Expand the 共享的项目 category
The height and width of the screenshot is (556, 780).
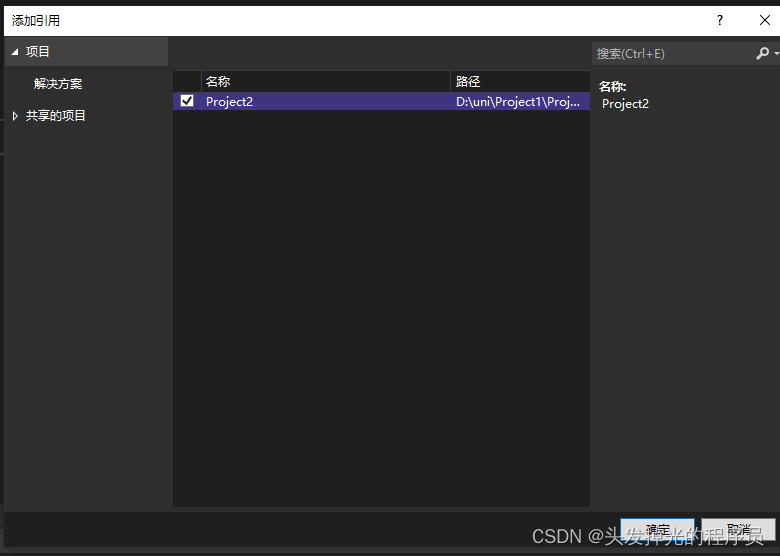[15, 116]
